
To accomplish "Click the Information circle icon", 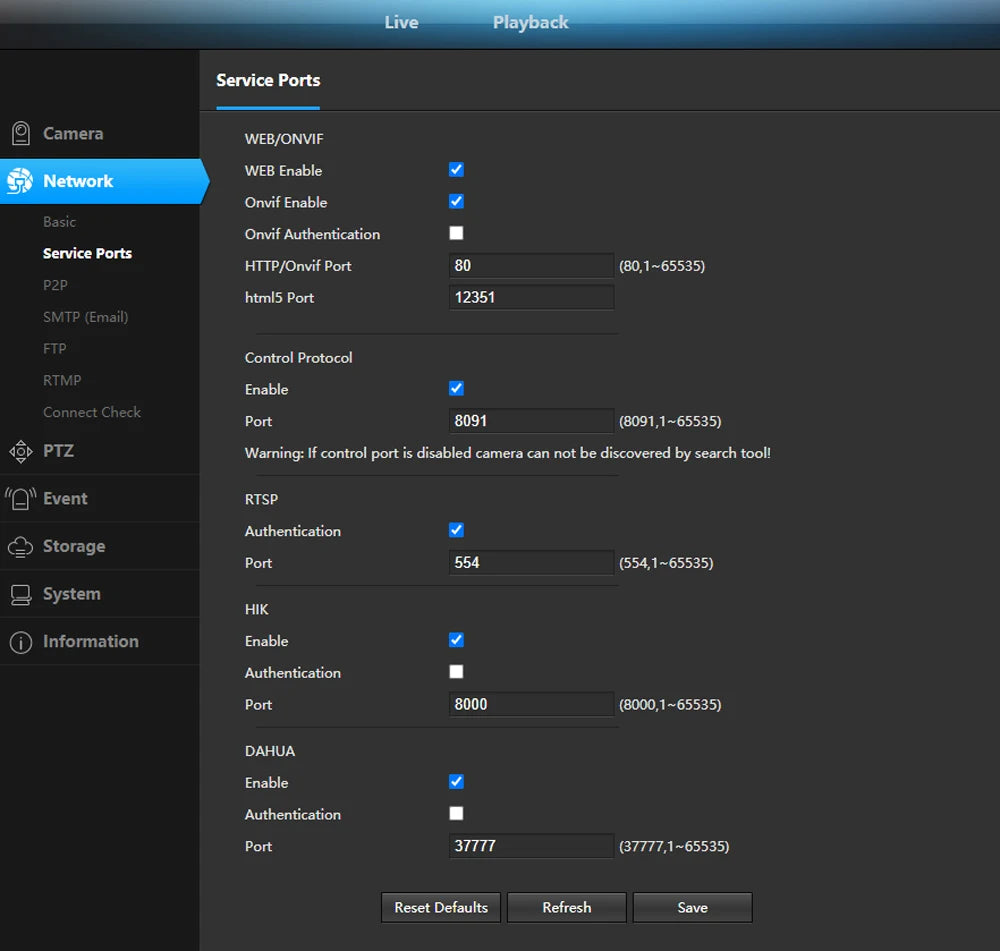I will (20, 642).
